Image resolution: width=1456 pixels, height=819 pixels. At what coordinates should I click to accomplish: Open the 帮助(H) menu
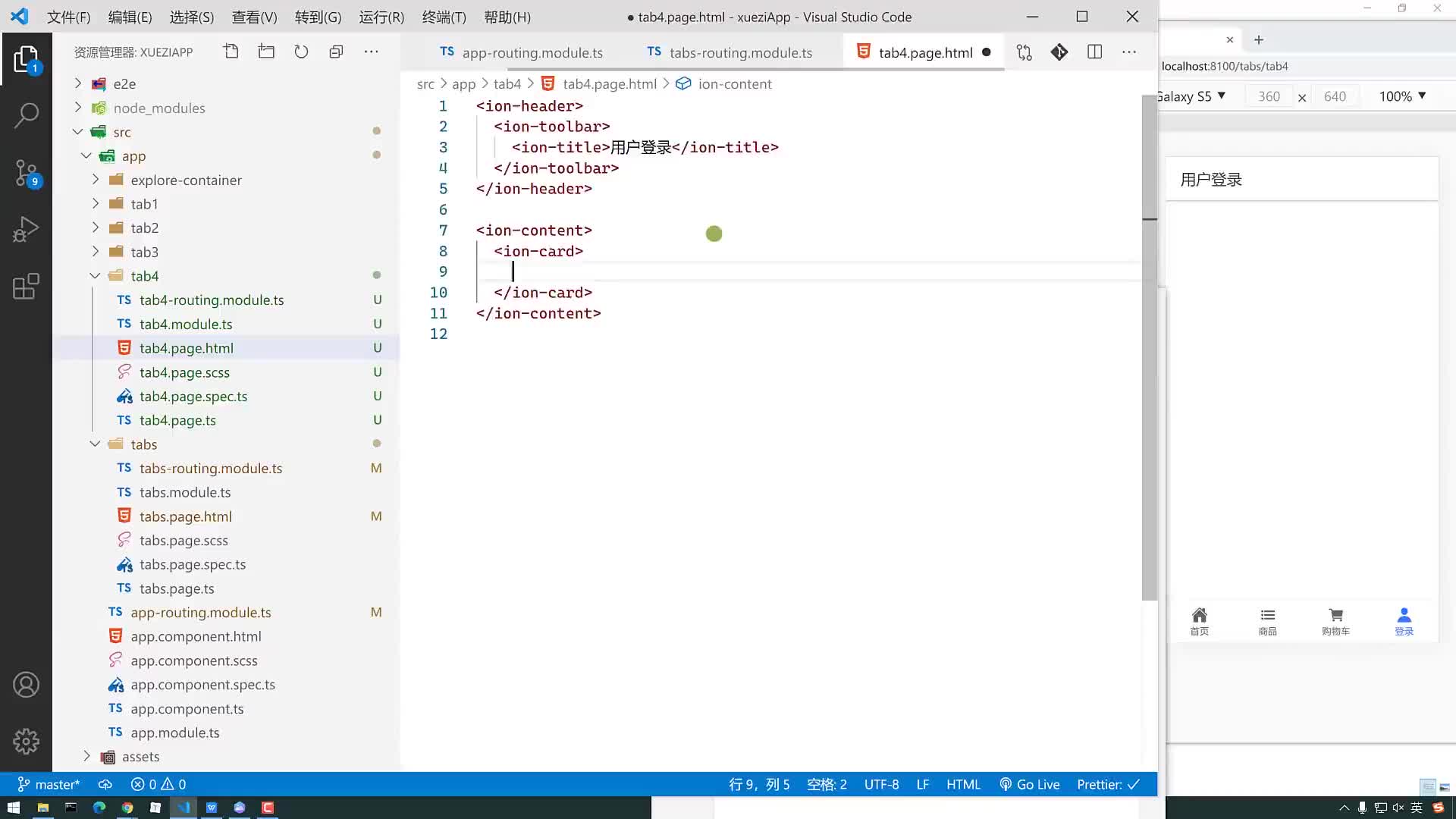pyautogui.click(x=507, y=17)
